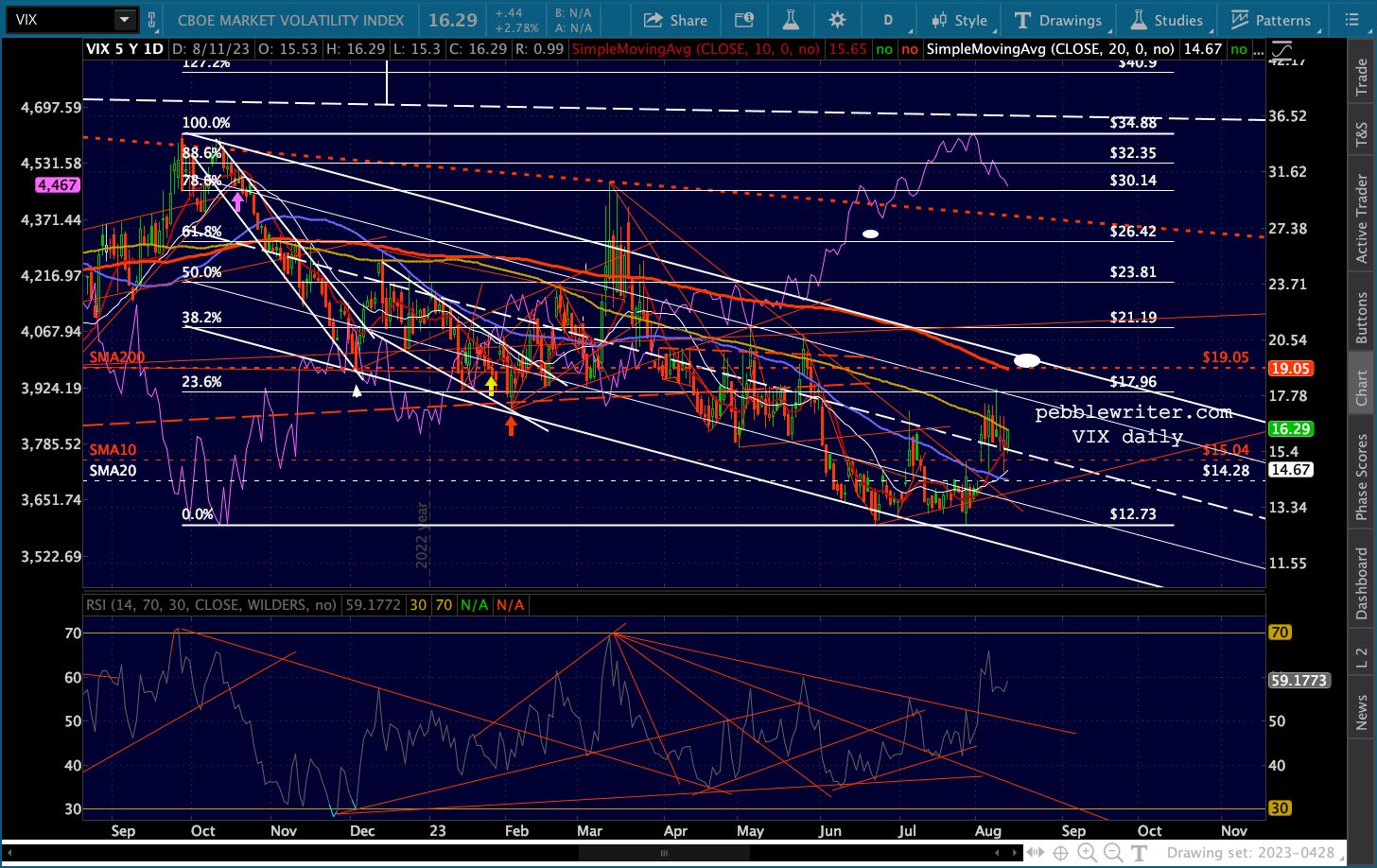Click the Share chart icon
The image size is (1377, 868).
click(675, 20)
